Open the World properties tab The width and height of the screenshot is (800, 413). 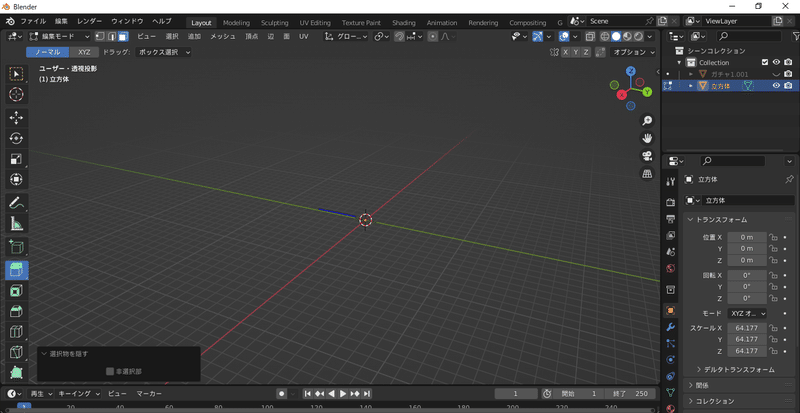[671, 268]
